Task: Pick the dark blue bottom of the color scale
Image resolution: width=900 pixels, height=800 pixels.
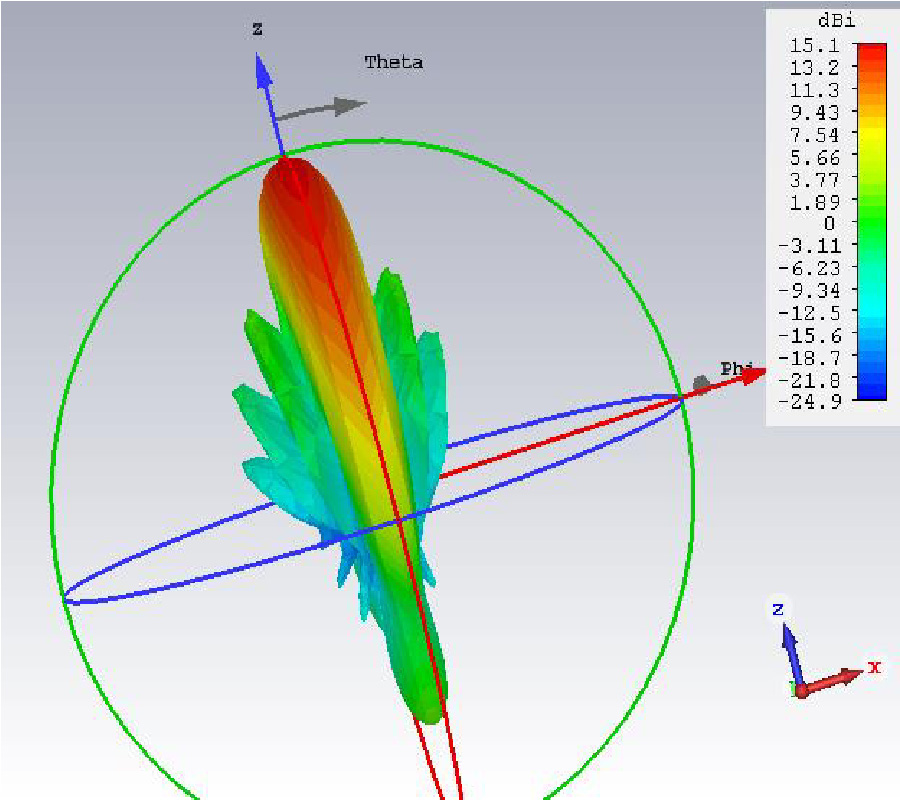Action: 871,394
